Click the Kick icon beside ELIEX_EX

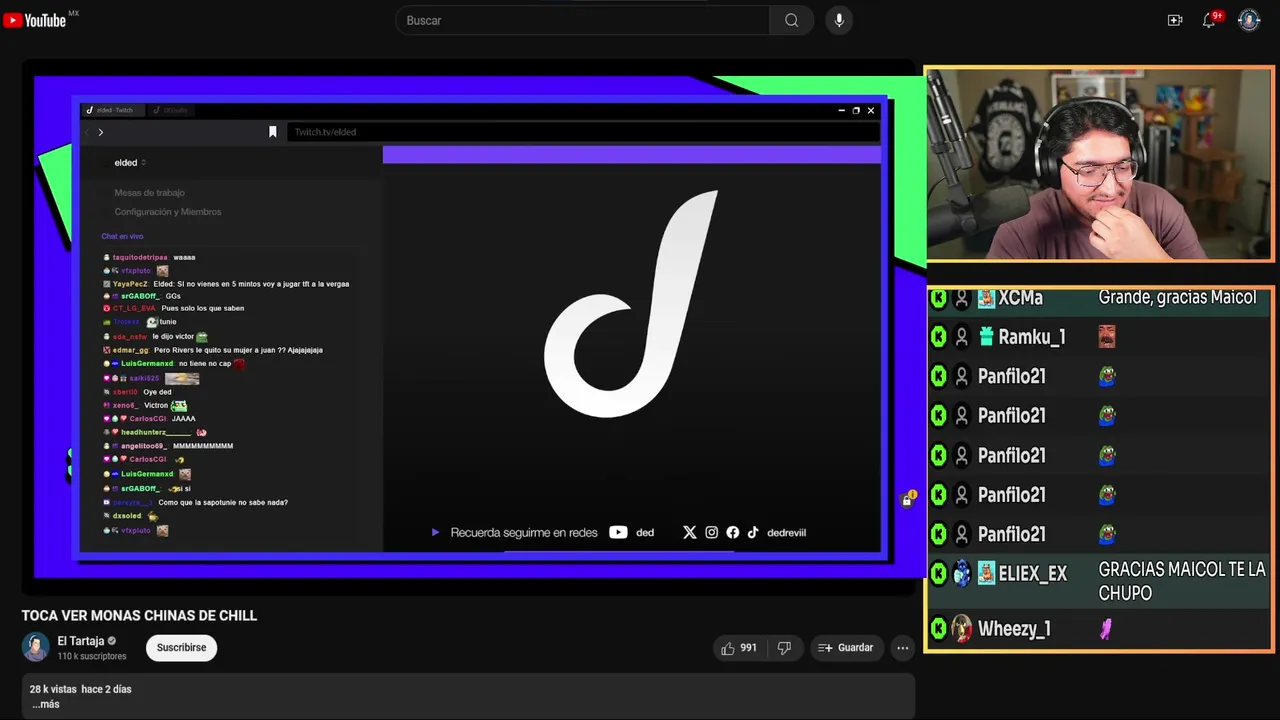(x=938, y=573)
